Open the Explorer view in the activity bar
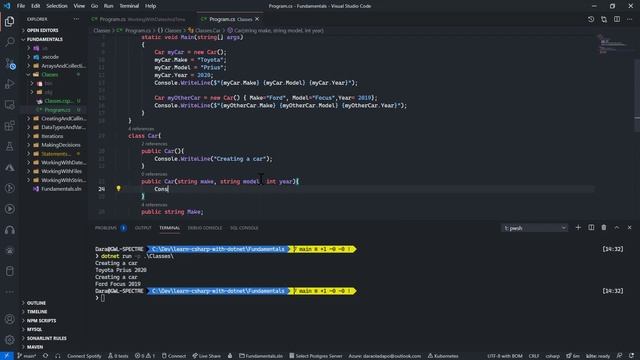This screenshot has height=360, width=640. click(x=9, y=21)
